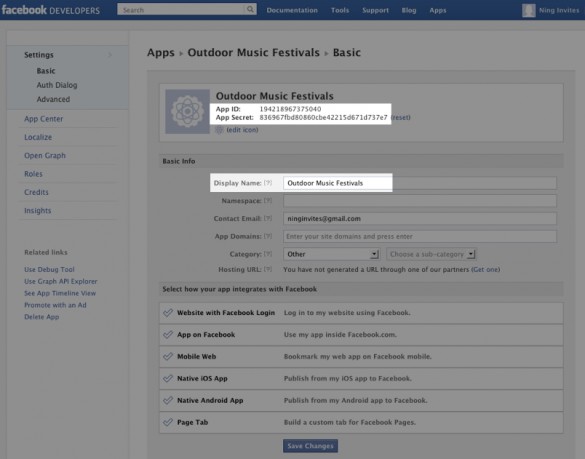This screenshot has height=459, width=585.
Task: Click the Outdoor Music Festivals app icon
Action: click(187, 111)
